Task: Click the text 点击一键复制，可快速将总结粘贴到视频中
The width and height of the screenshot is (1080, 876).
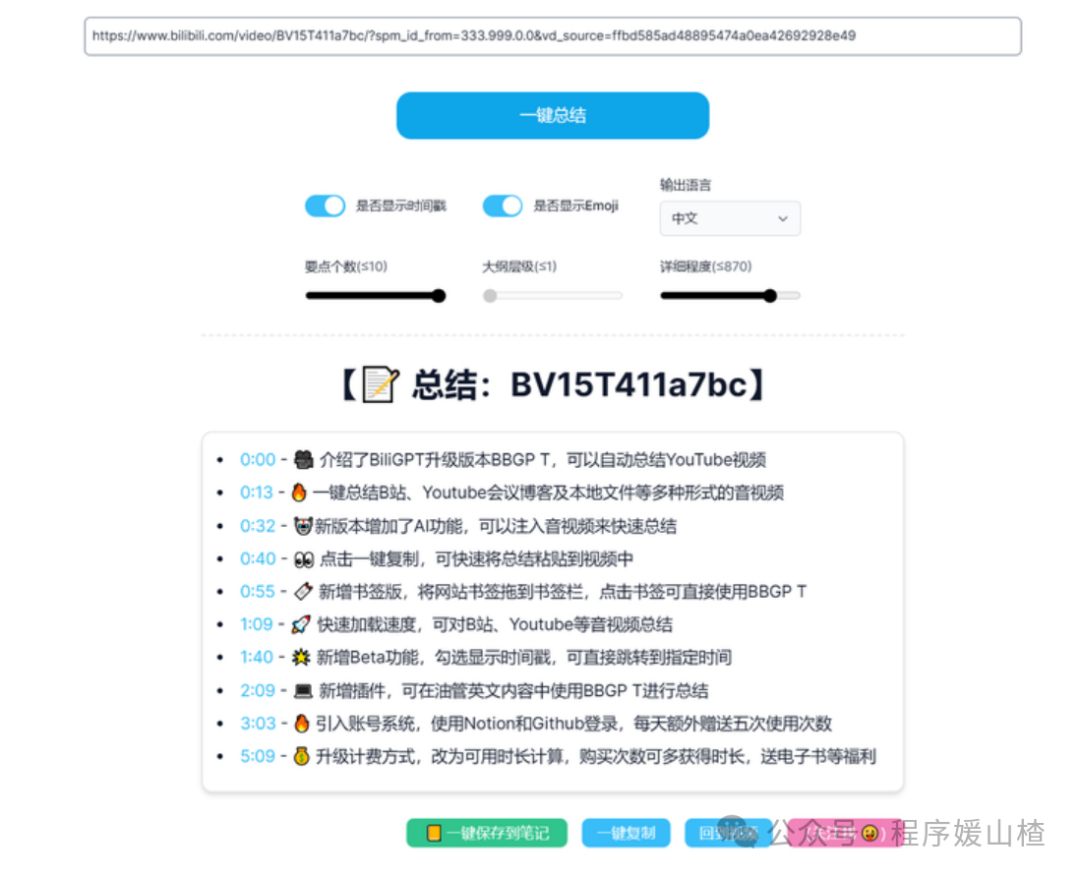Action: (477, 559)
